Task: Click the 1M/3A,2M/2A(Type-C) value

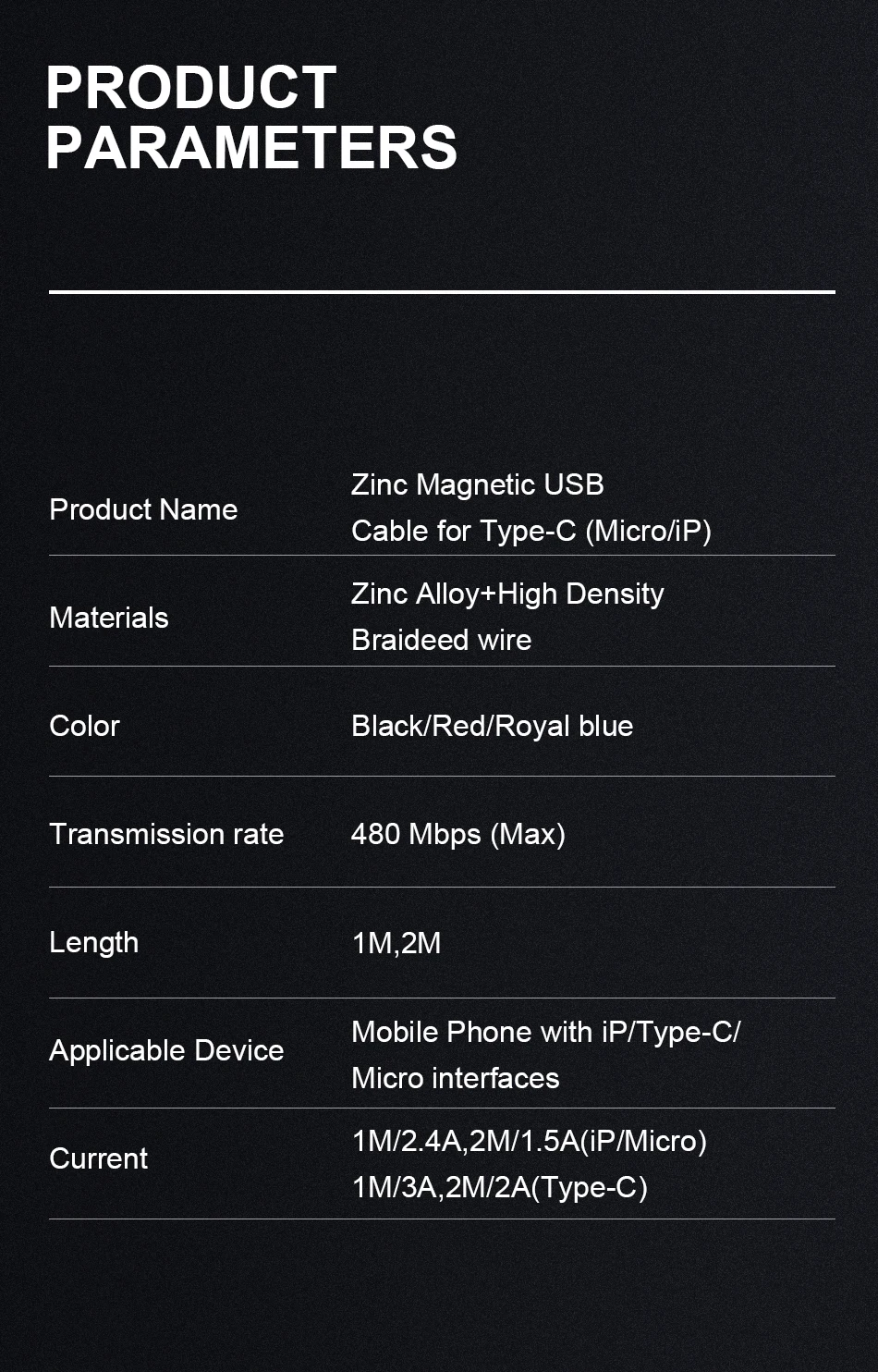Action: coord(499,1187)
